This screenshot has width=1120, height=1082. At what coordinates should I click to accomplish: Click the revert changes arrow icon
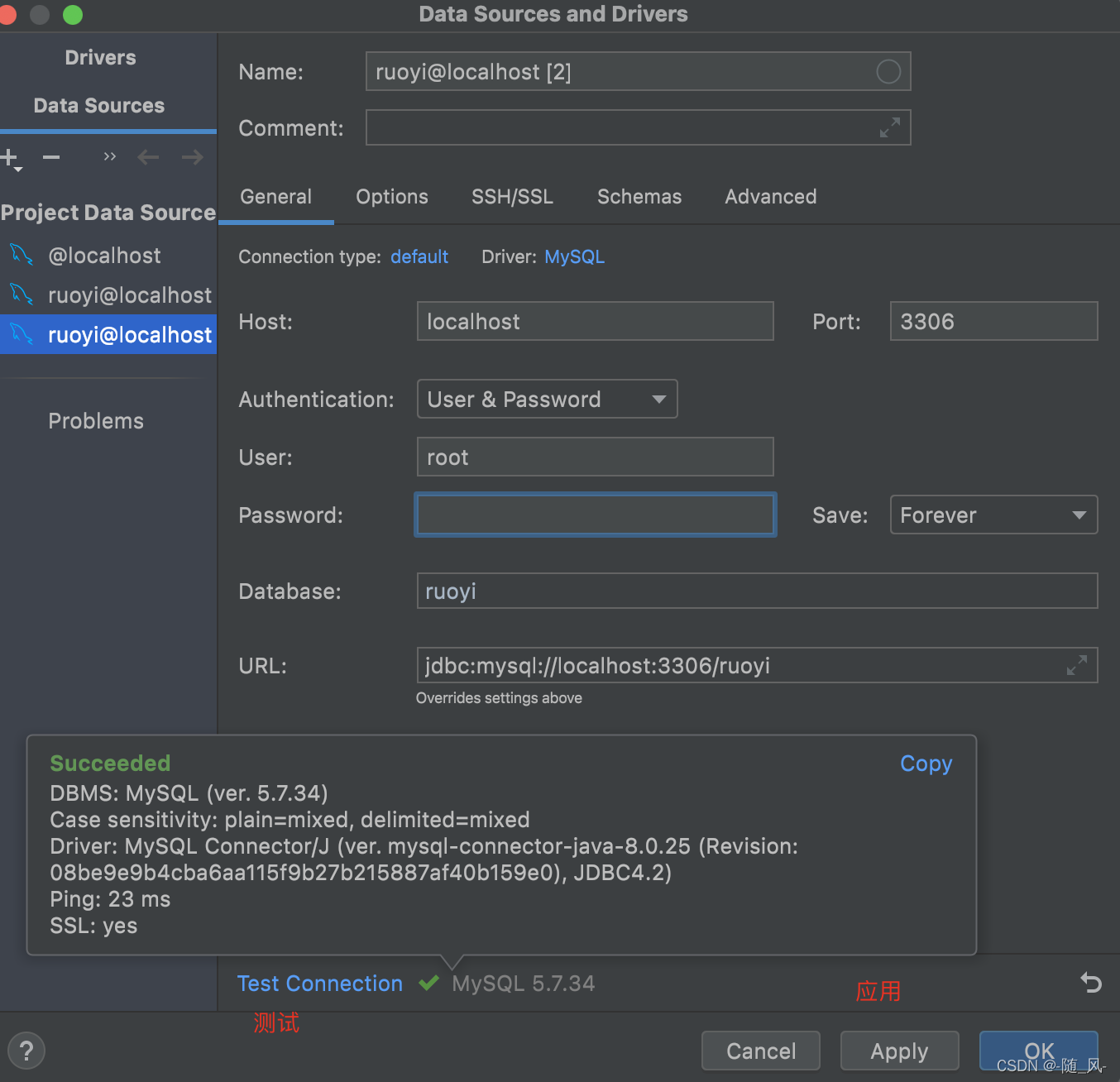tap(1091, 982)
